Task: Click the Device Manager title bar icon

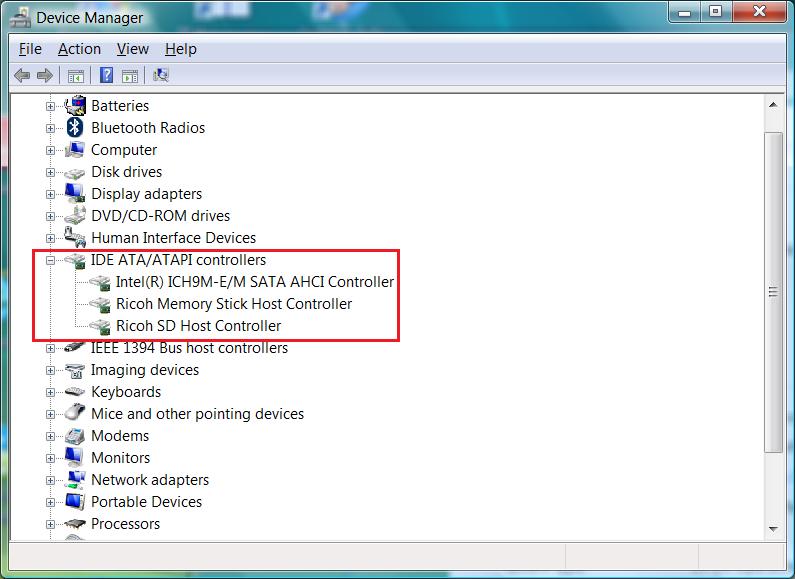Action: click(x=20, y=18)
